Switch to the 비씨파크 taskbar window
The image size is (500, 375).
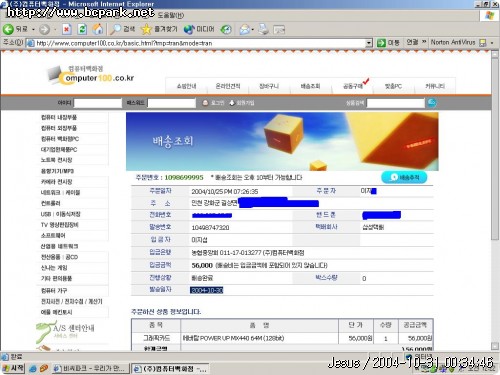[x=91, y=368]
